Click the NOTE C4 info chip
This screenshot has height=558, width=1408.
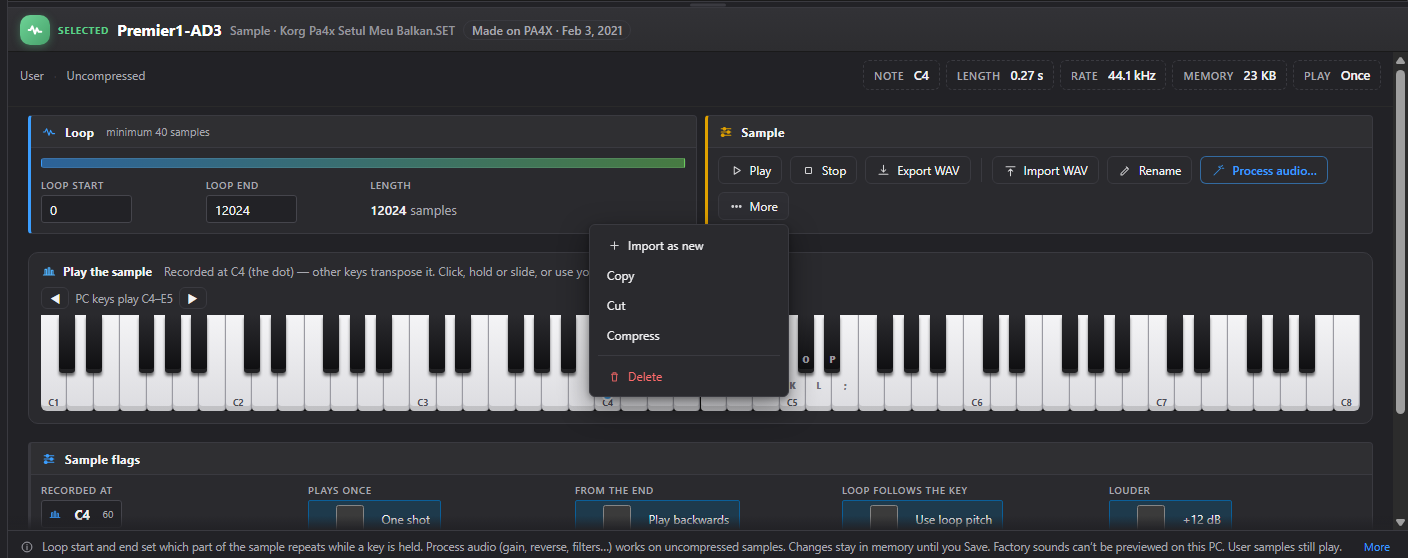901,76
